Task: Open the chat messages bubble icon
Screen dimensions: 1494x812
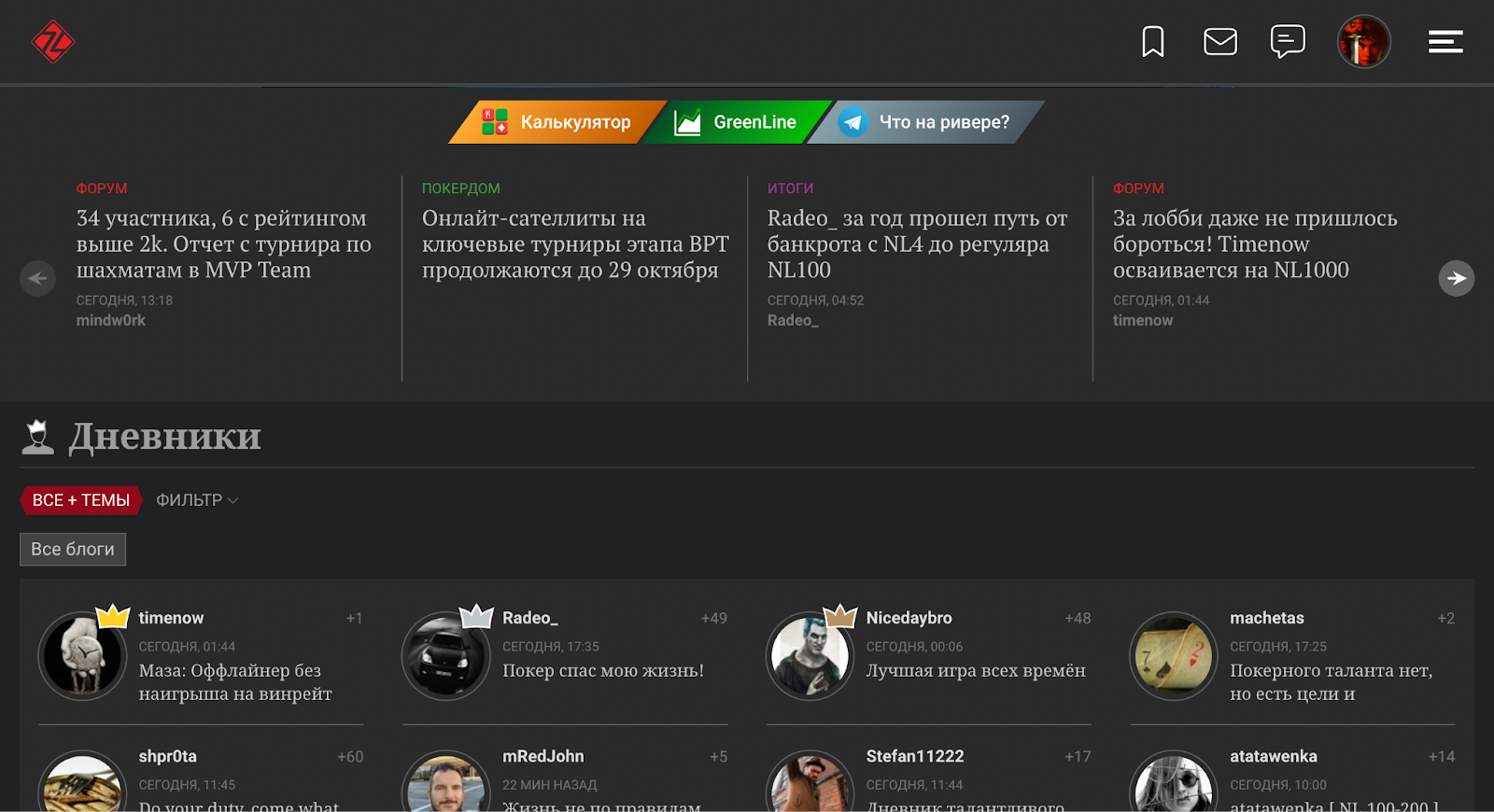Action: (x=1288, y=41)
